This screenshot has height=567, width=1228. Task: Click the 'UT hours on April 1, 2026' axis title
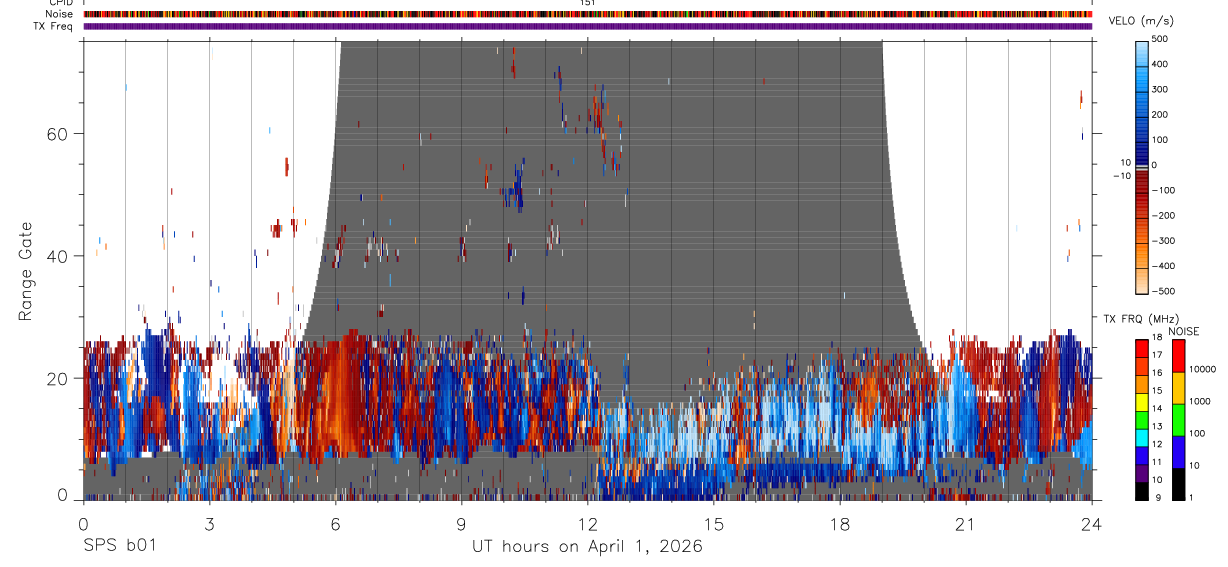(587, 547)
